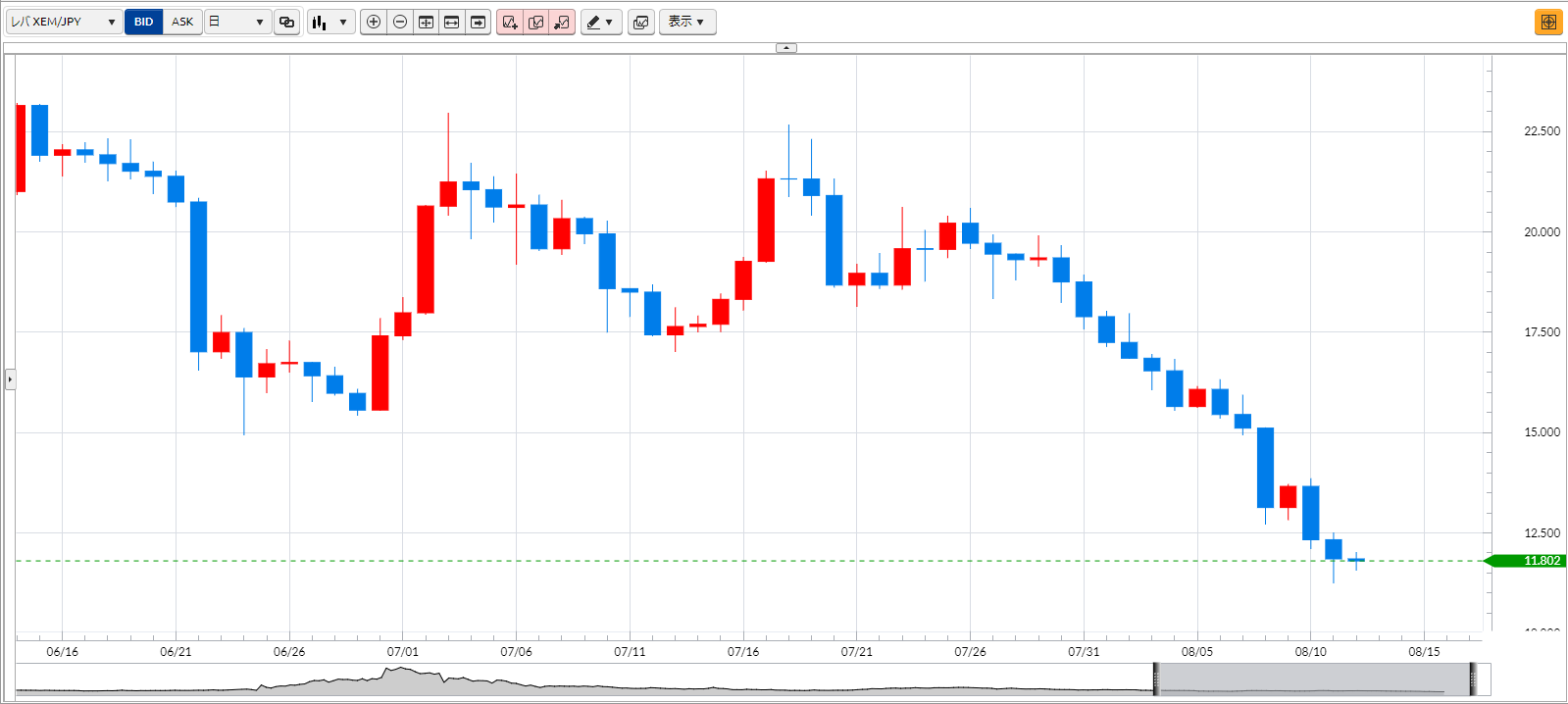Screen dimensions: 1568x704
Task: Click the 07/01 date axis label
Action: (402, 651)
